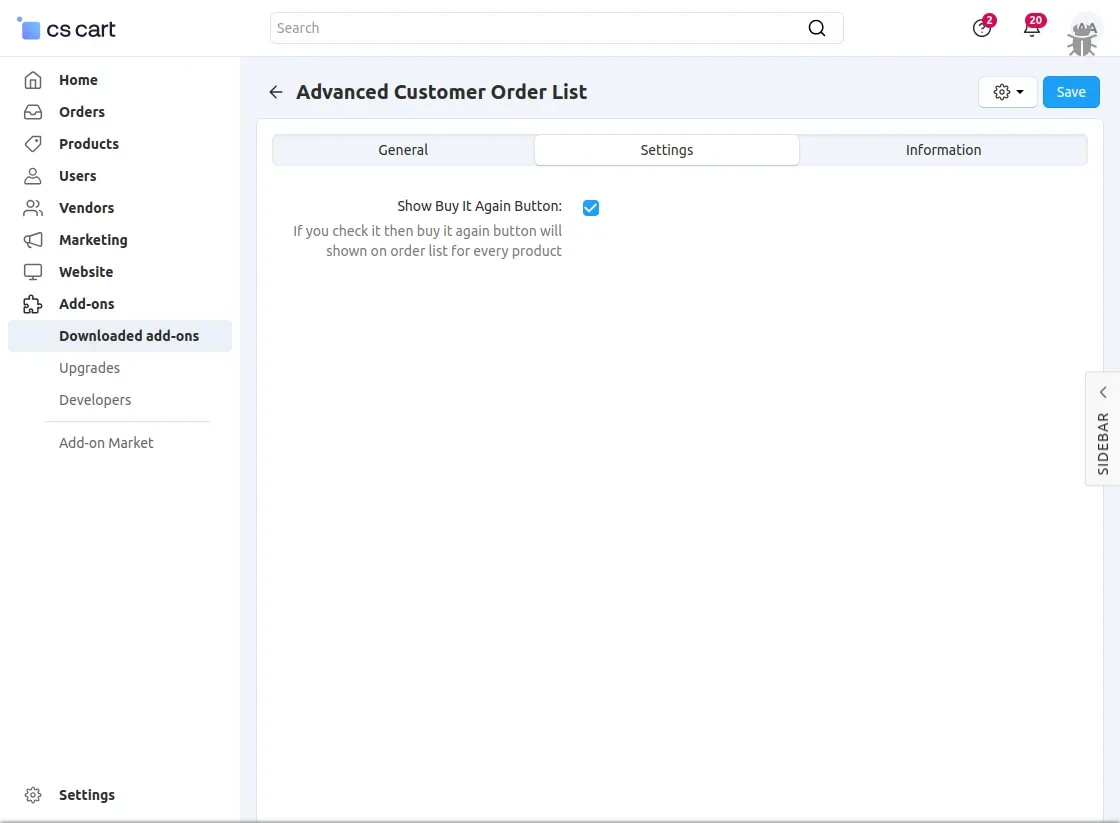Switch to the General tab
Image resolution: width=1120 pixels, height=823 pixels.
tap(403, 150)
